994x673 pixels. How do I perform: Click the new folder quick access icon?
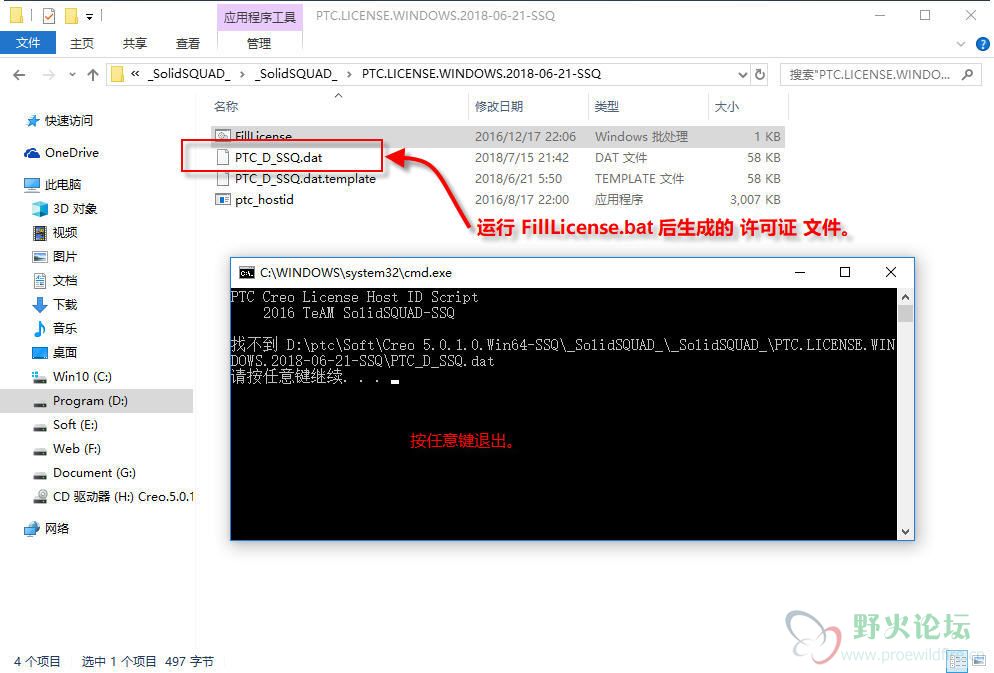click(x=72, y=15)
